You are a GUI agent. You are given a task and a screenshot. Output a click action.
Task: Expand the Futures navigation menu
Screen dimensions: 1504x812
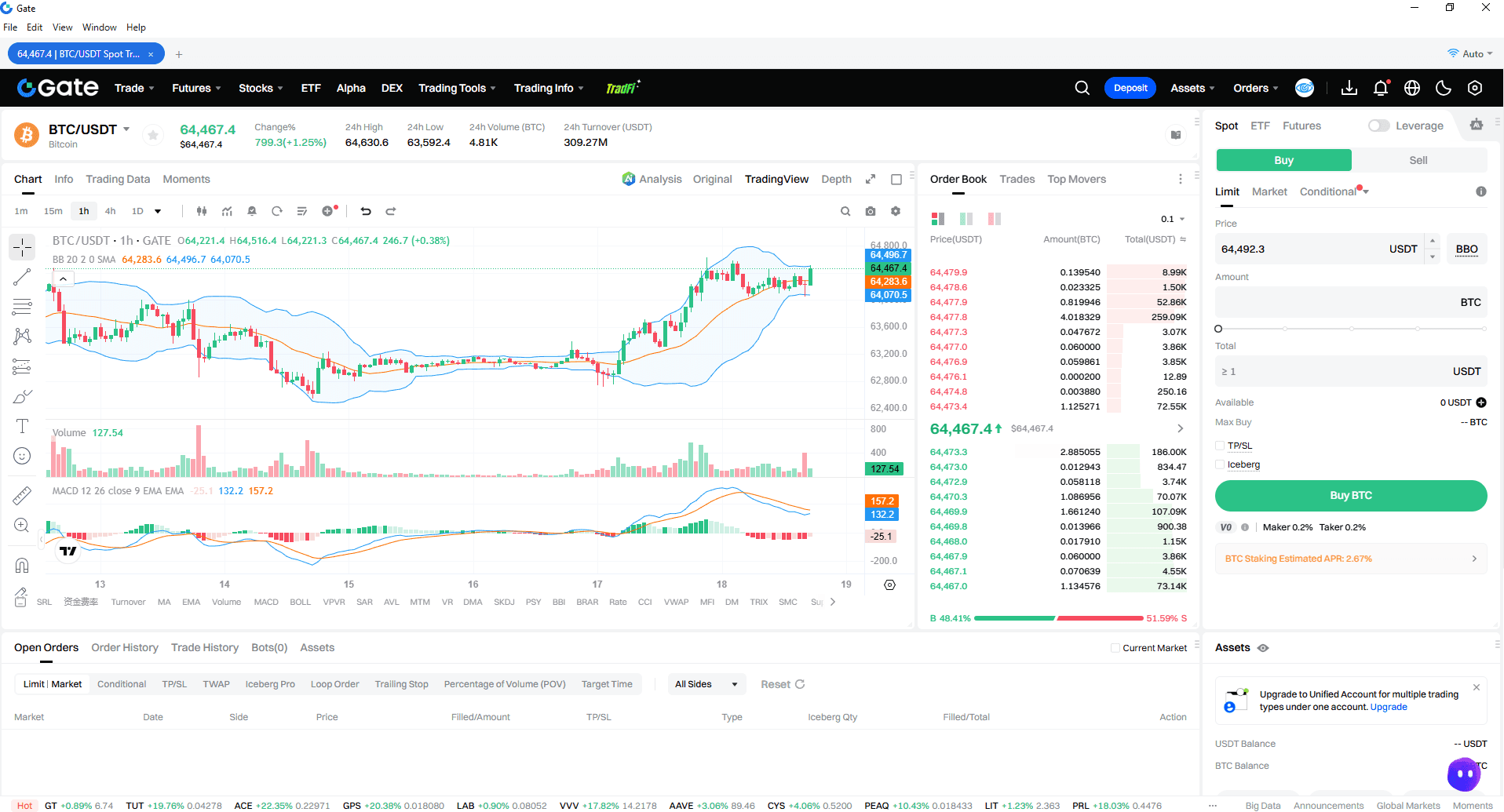pyautogui.click(x=196, y=88)
